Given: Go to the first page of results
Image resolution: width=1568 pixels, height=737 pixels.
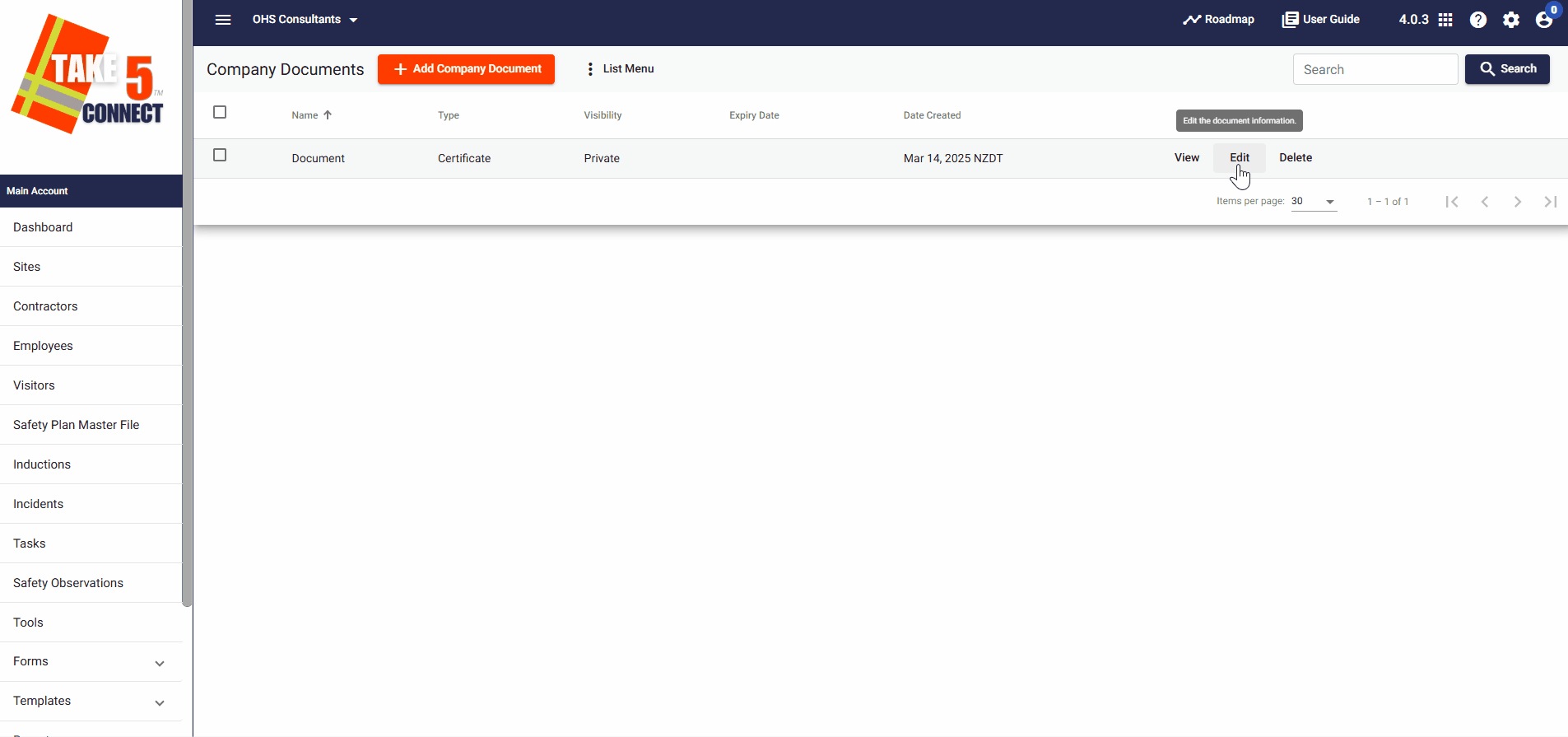Looking at the screenshot, I should [x=1452, y=202].
